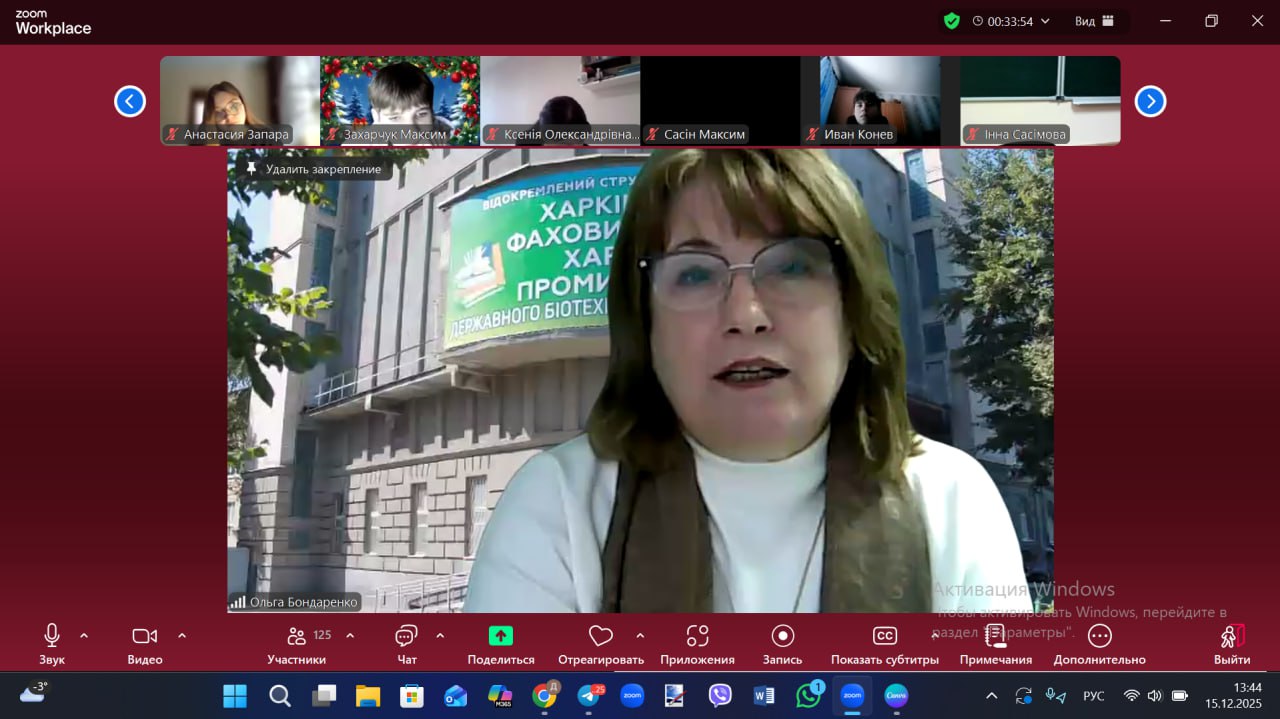Open Telegram from the Windows taskbar
The height and width of the screenshot is (719, 1280).
coord(589,695)
